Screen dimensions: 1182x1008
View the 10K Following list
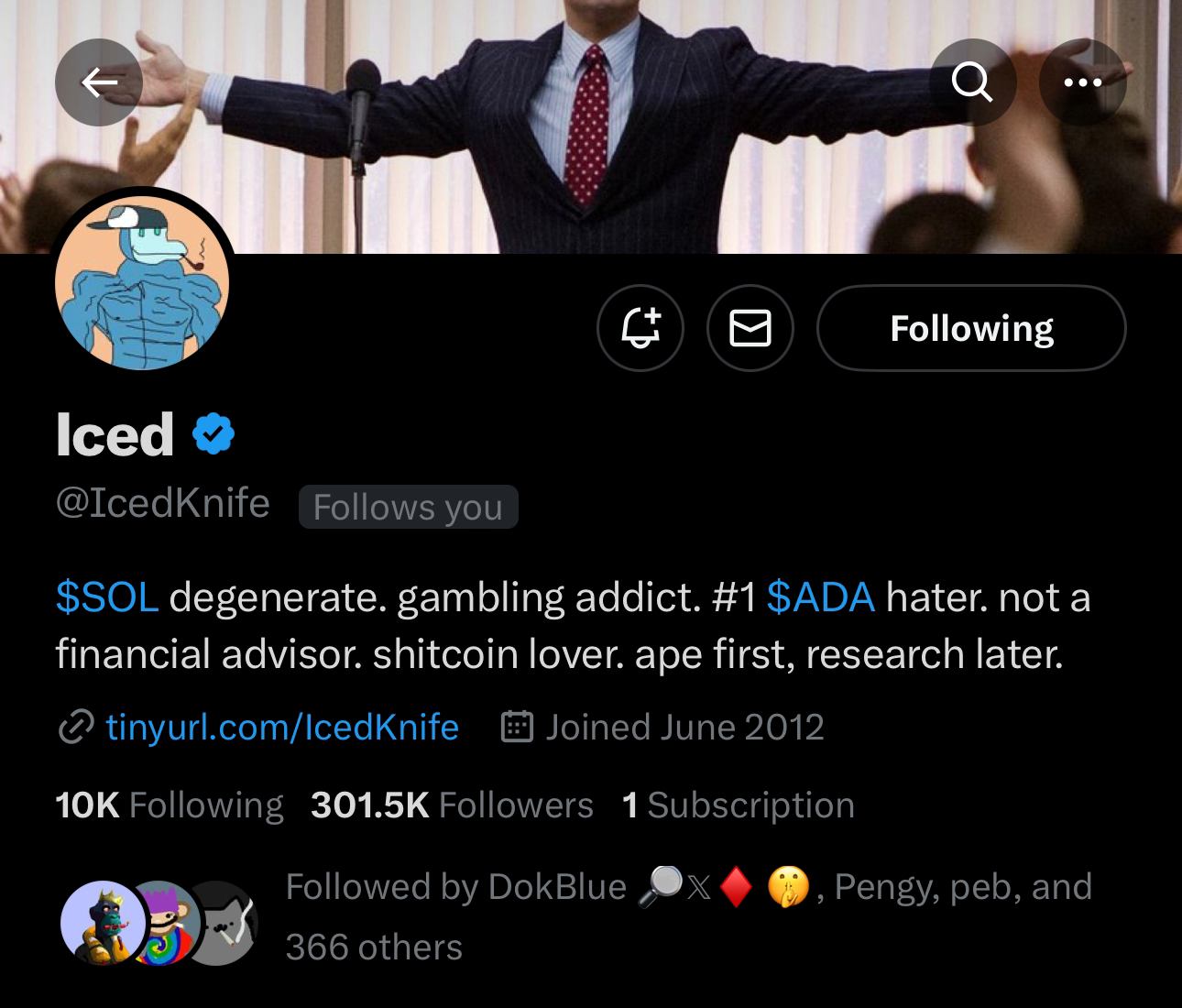tap(170, 805)
